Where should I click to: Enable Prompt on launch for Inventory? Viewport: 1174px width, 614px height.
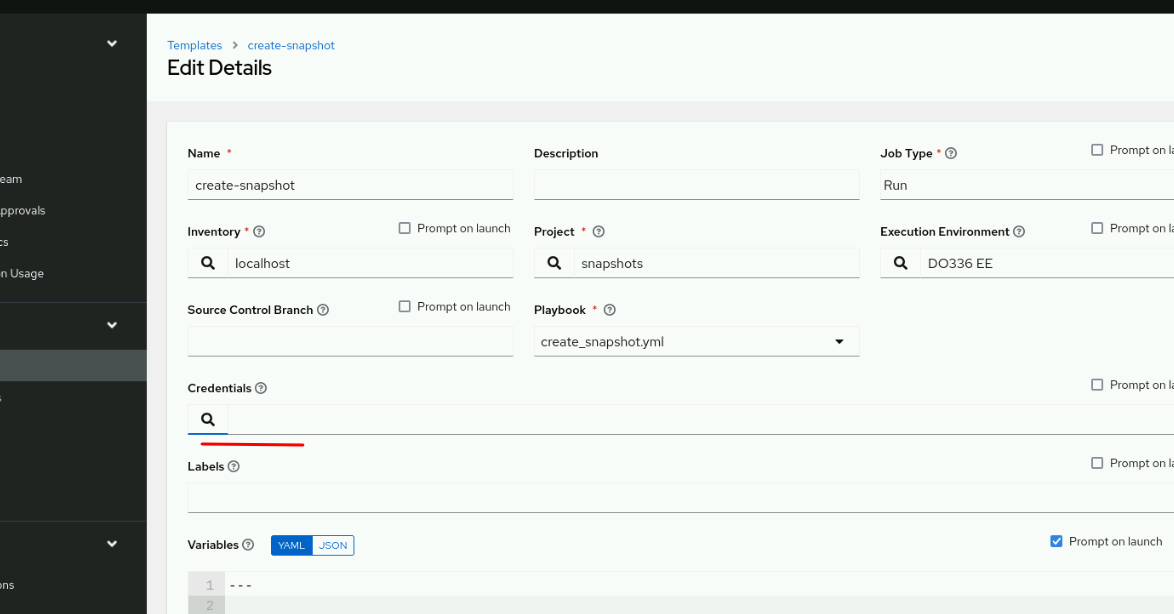[405, 228]
